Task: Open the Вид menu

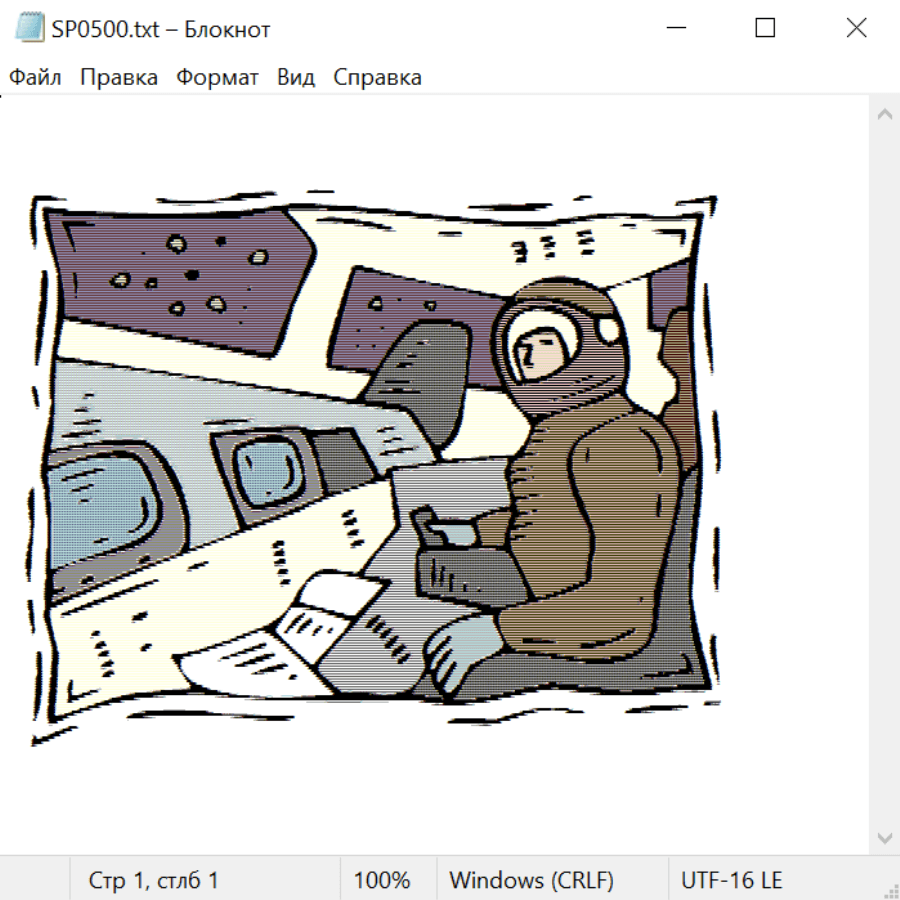Action: click(x=295, y=78)
